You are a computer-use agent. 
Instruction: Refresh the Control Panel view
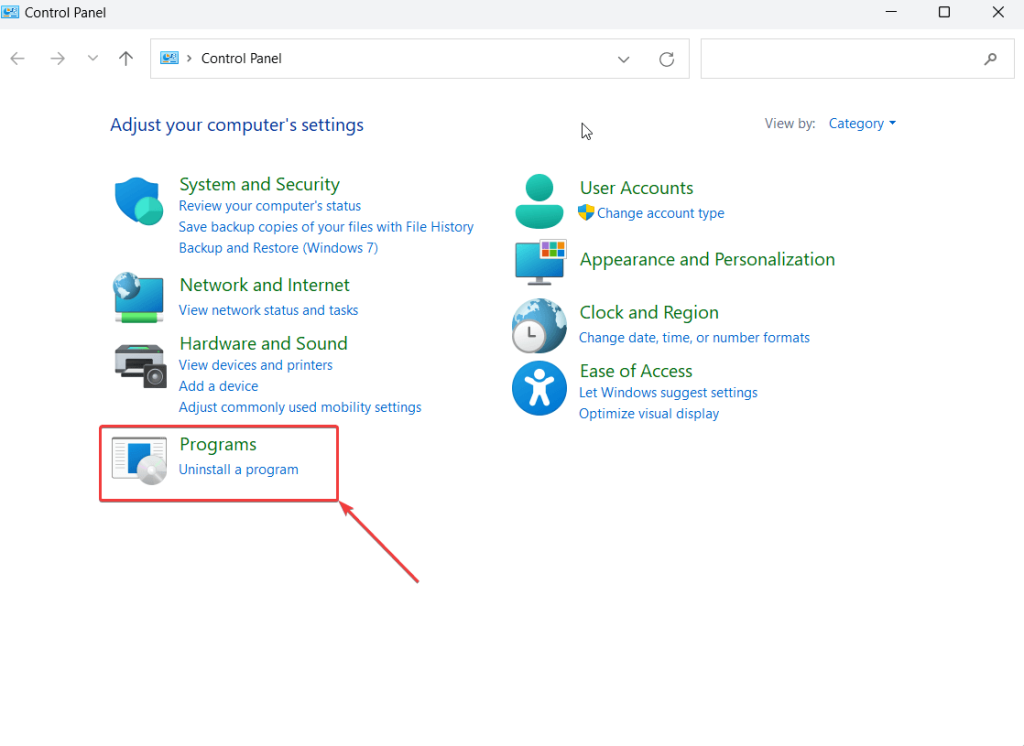pyautogui.click(x=667, y=59)
